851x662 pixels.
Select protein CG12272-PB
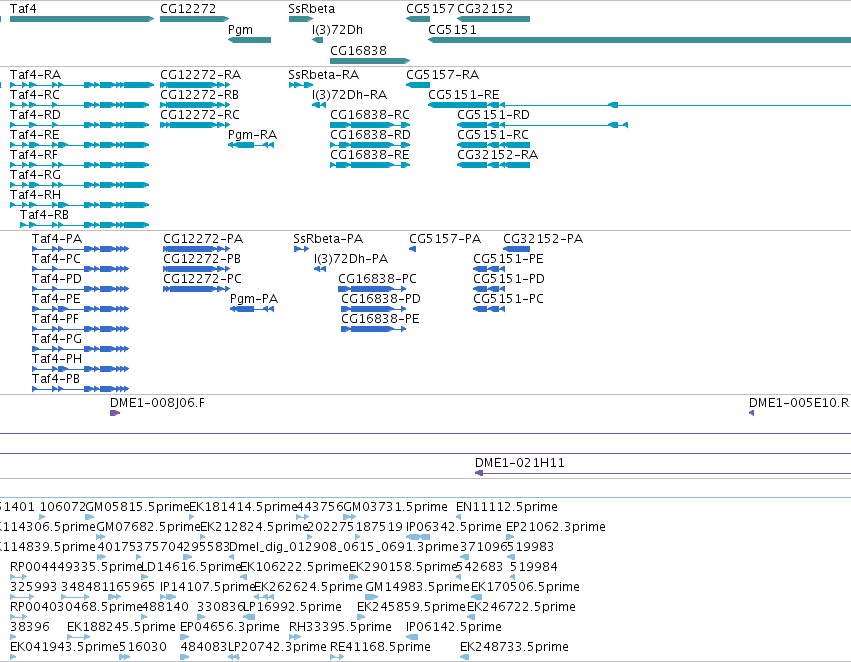pyautogui.click(x=196, y=269)
